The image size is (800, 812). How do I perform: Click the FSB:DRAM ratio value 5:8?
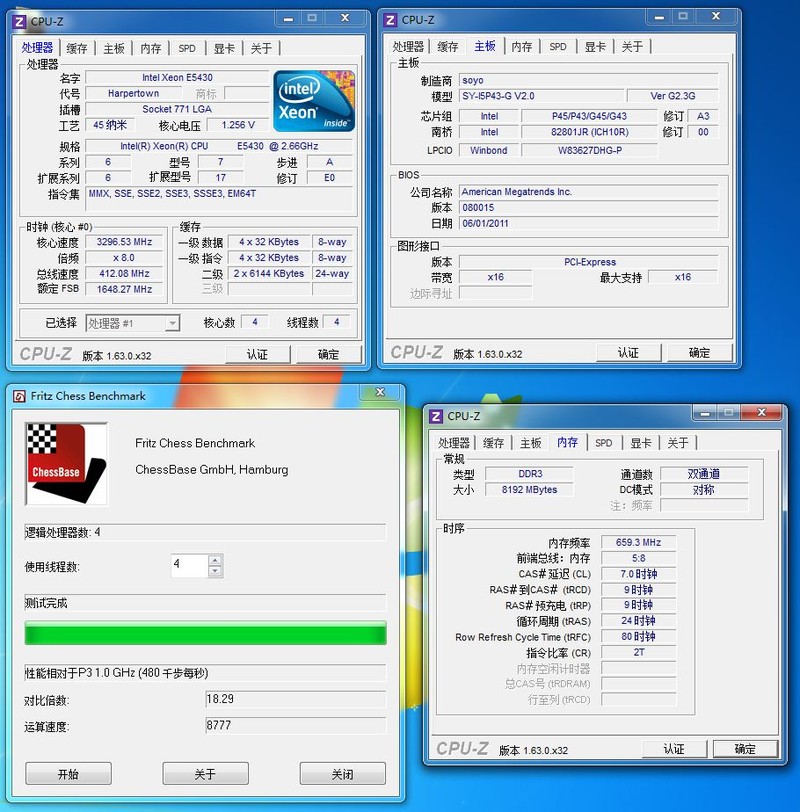tap(638, 558)
